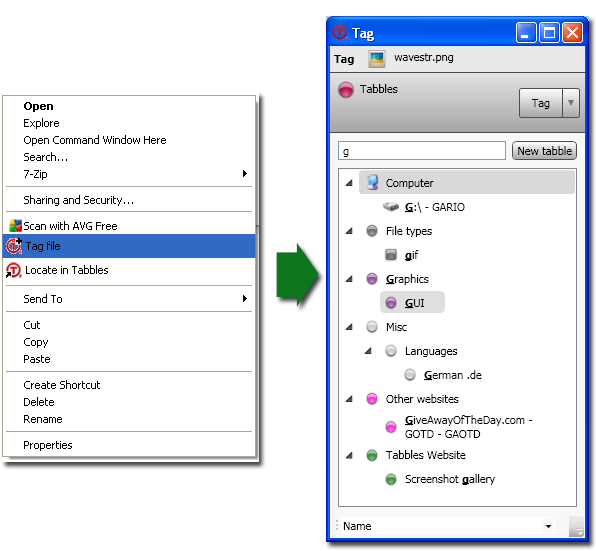The image size is (596, 551).
Task: Click the green Tabbles Website bubble icon
Action: (372, 455)
